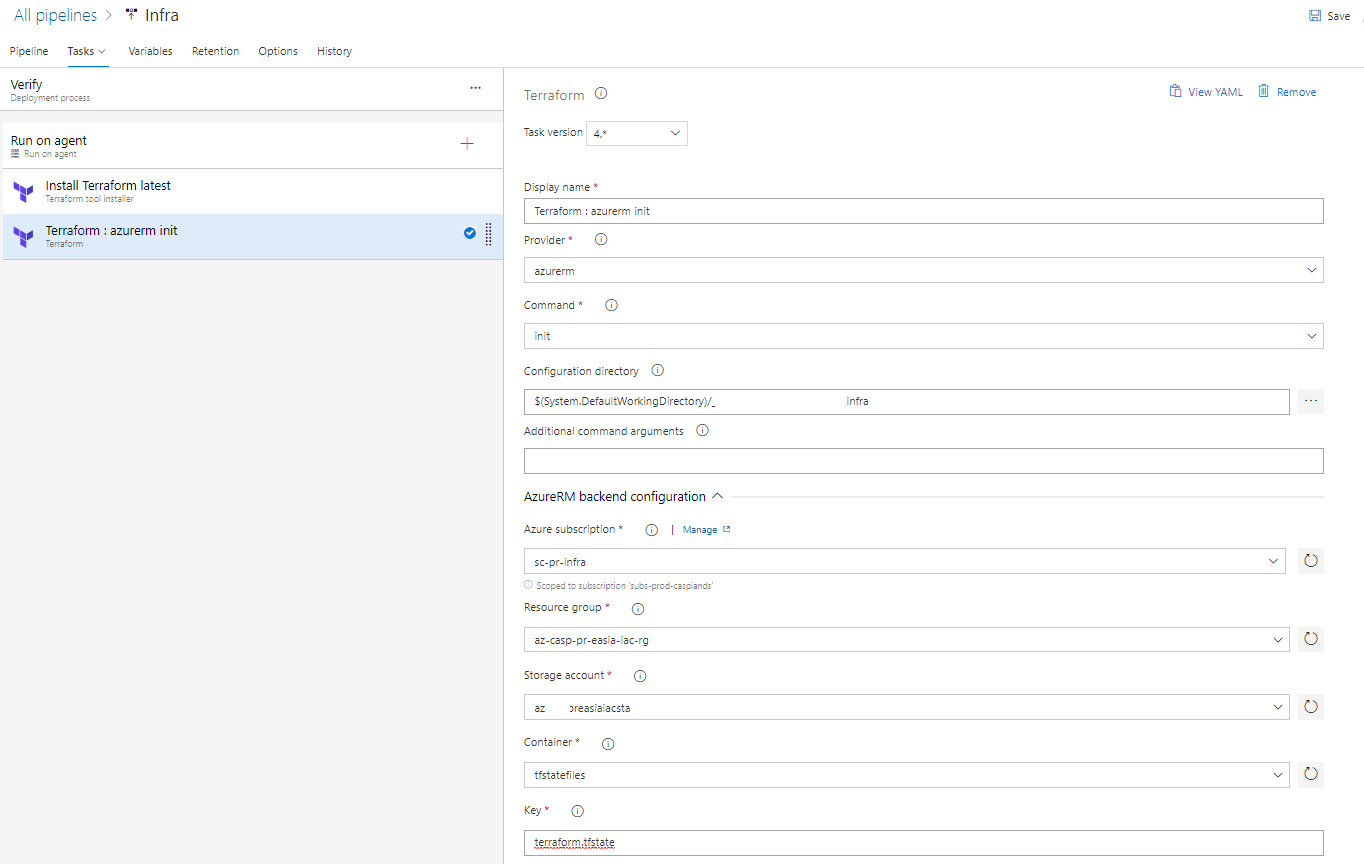
Task: Switch to the Options tab
Action: click(x=278, y=51)
